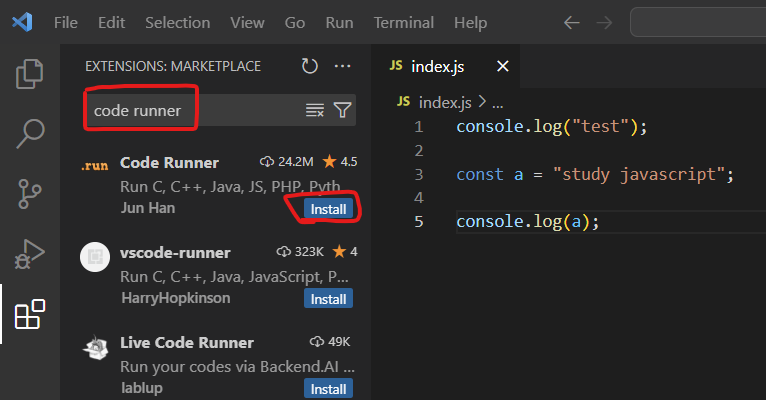Open the Go menu
Viewport: 766px width, 400px height.
295,22
